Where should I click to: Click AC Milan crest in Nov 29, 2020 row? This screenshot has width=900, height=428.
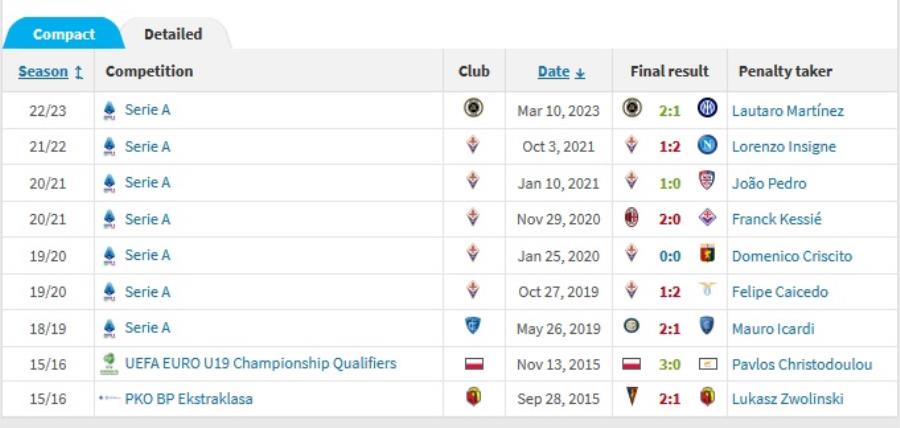coord(631,218)
